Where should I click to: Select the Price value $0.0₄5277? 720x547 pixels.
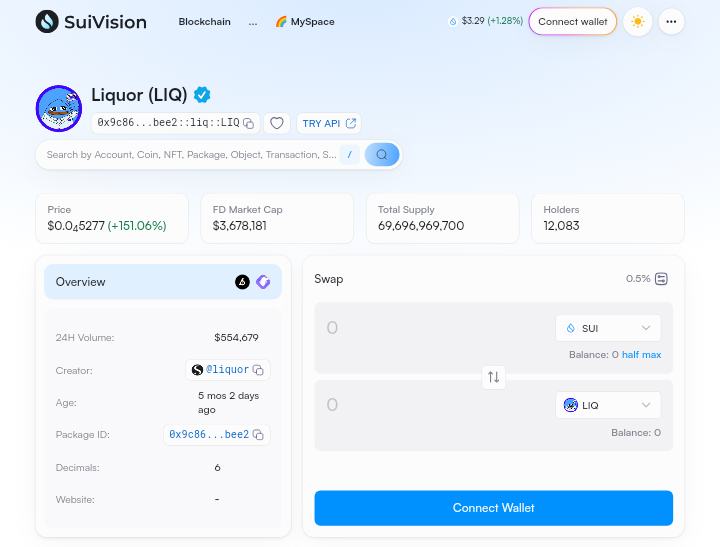[76, 226]
